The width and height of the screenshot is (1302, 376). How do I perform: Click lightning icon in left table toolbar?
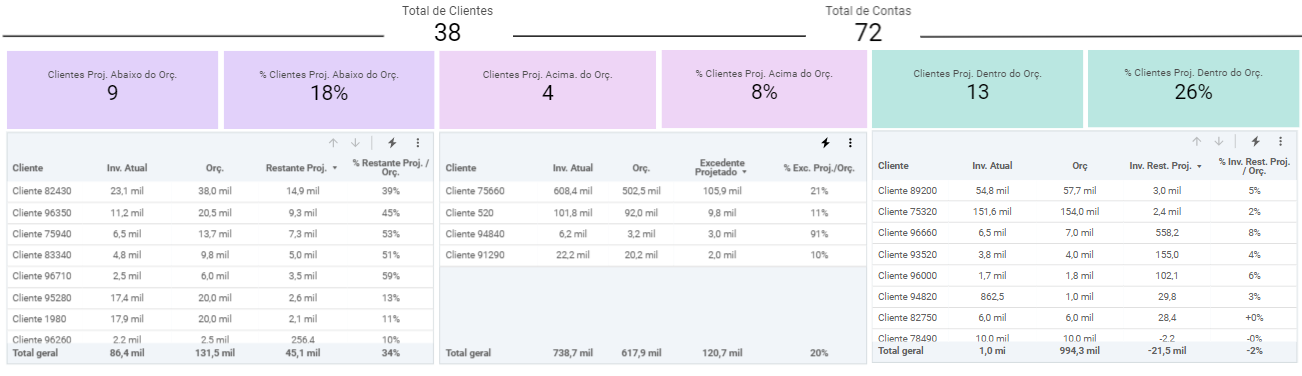[x=392, y=143]
